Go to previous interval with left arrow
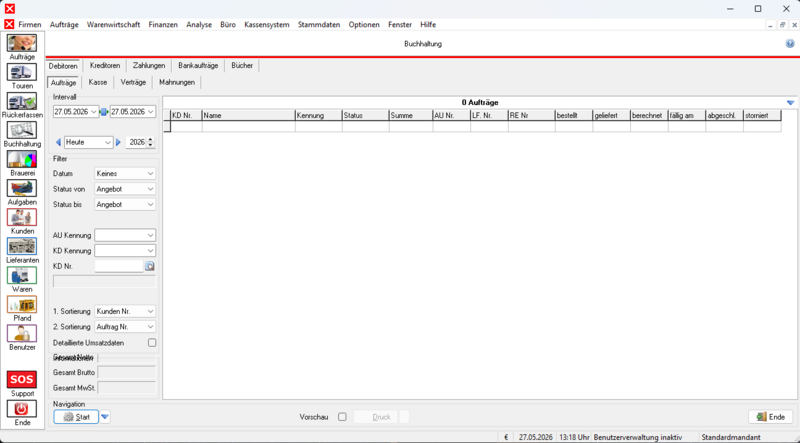800x443 pixels. (x=58, y=142)
